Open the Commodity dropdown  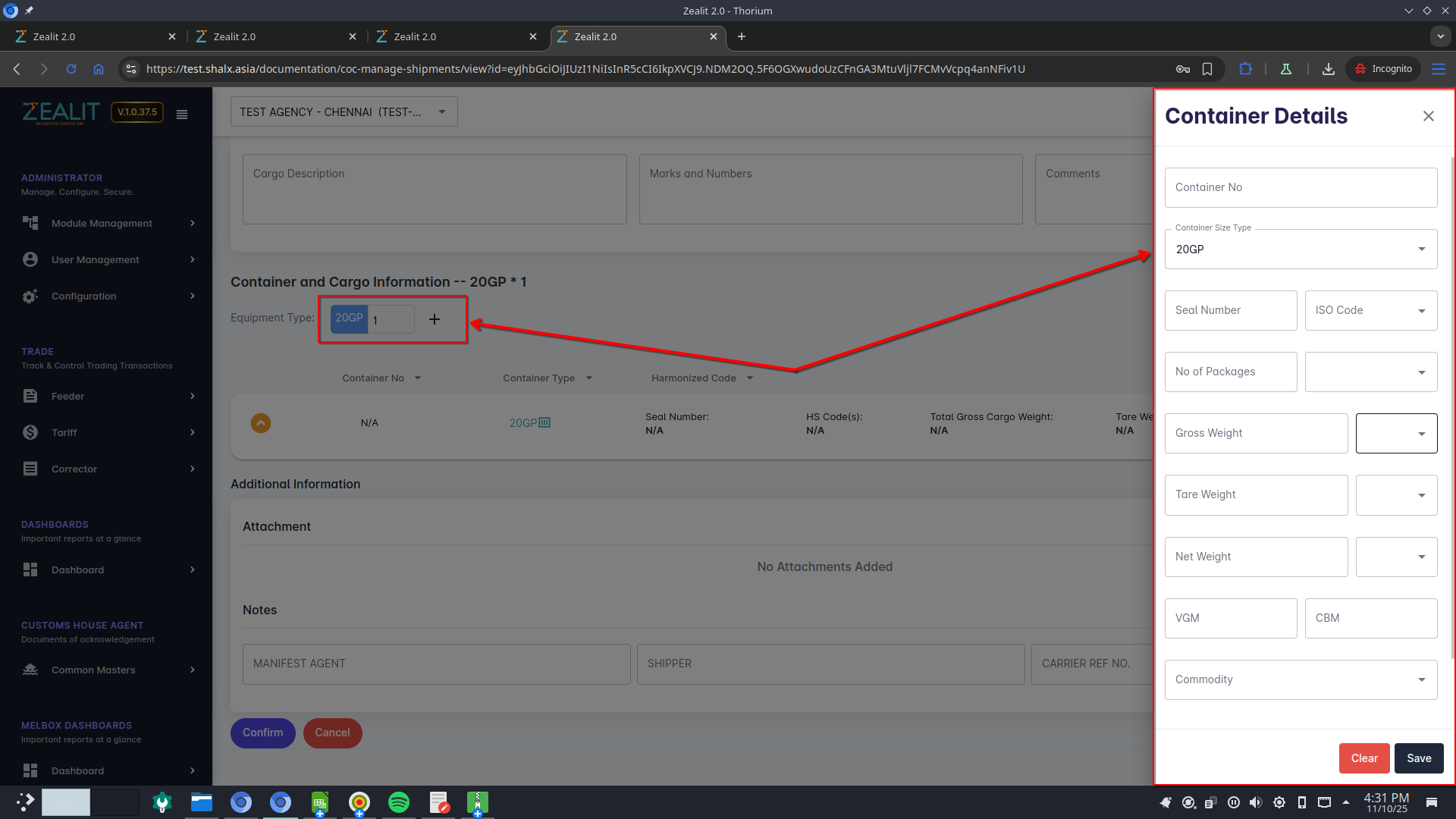1301,680
